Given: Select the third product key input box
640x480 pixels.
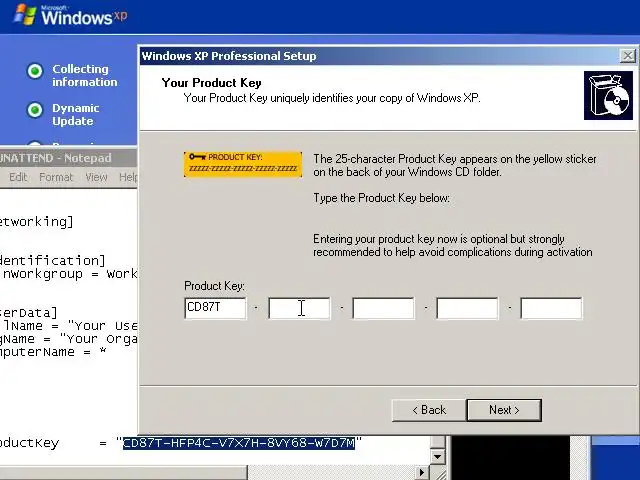Looking at the screenshot, I should [383, 308].
